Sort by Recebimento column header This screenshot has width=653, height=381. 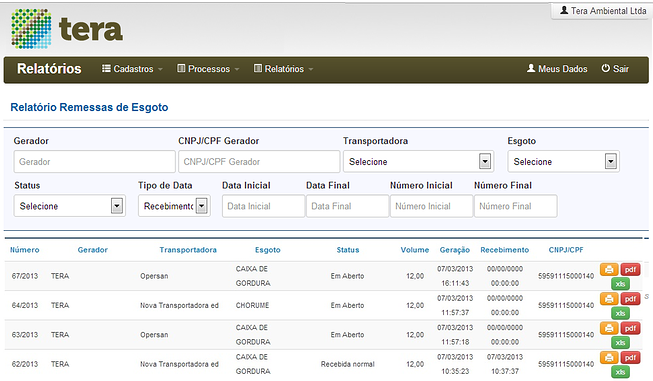505,250
